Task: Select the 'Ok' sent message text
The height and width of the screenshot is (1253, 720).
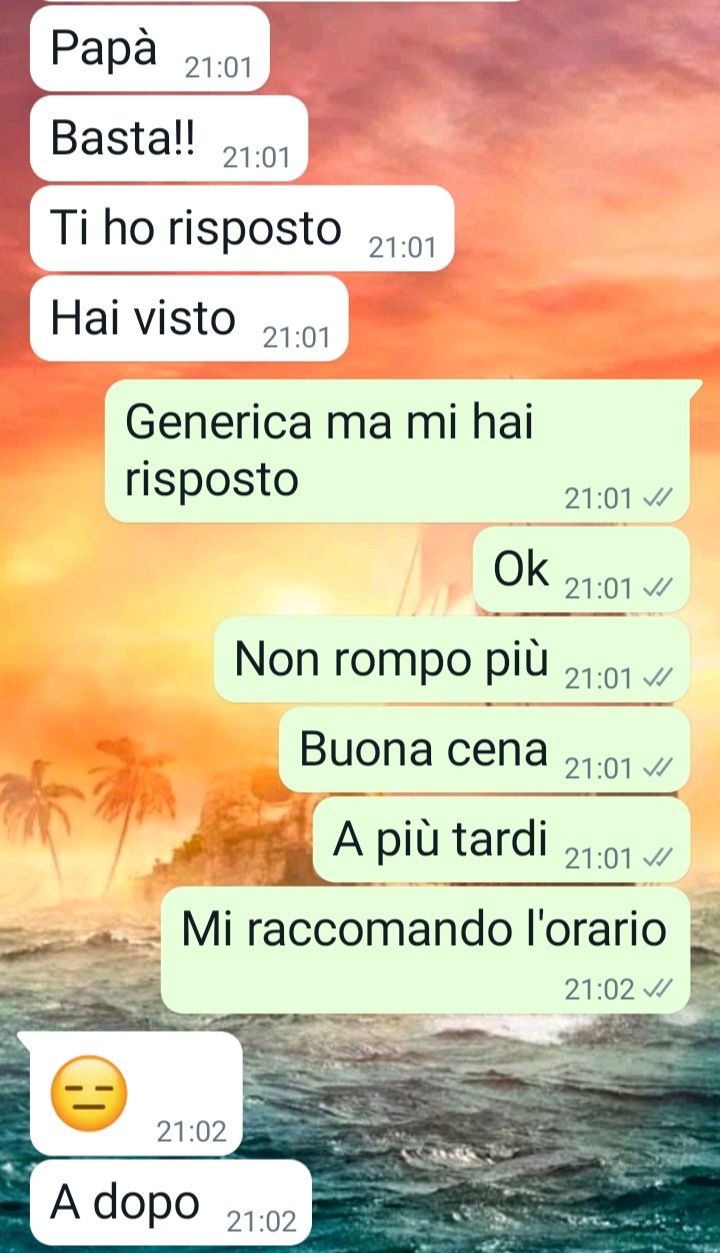Action: coord(521,570)
